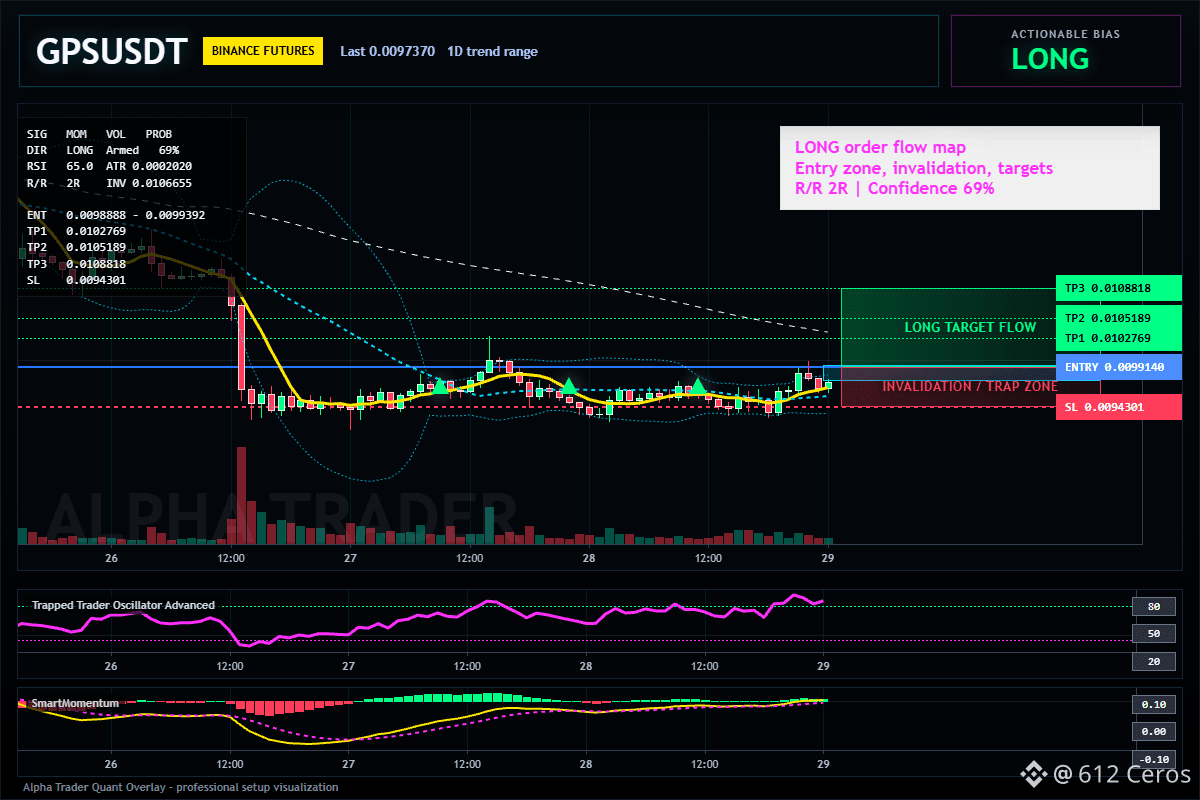Click date label 26 under oscillator panel
Image resolution: width=1200 pixels, height=800 pixels.
pos(111,666)
